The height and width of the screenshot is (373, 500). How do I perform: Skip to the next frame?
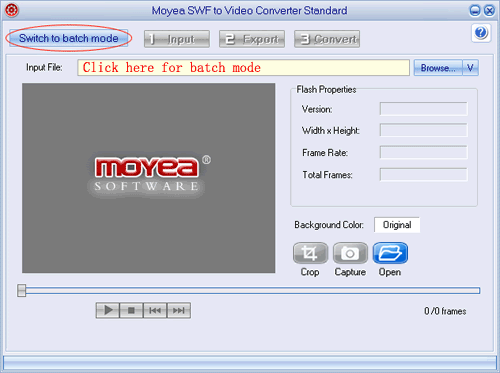pyautogui.click(x=179, y=310)
